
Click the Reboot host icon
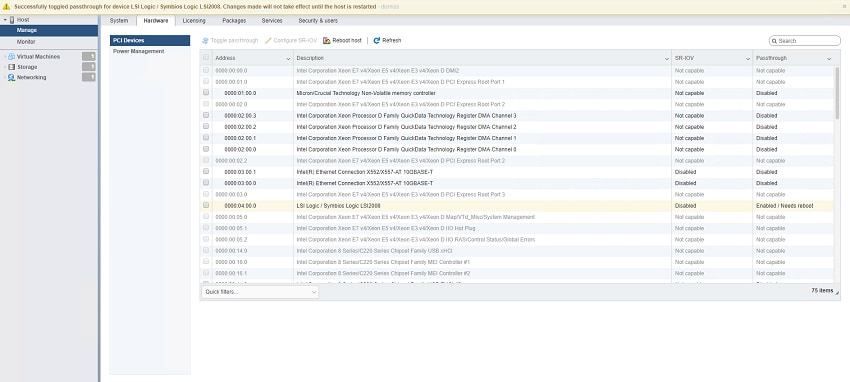pyautogui.click(x=327, y=41)
